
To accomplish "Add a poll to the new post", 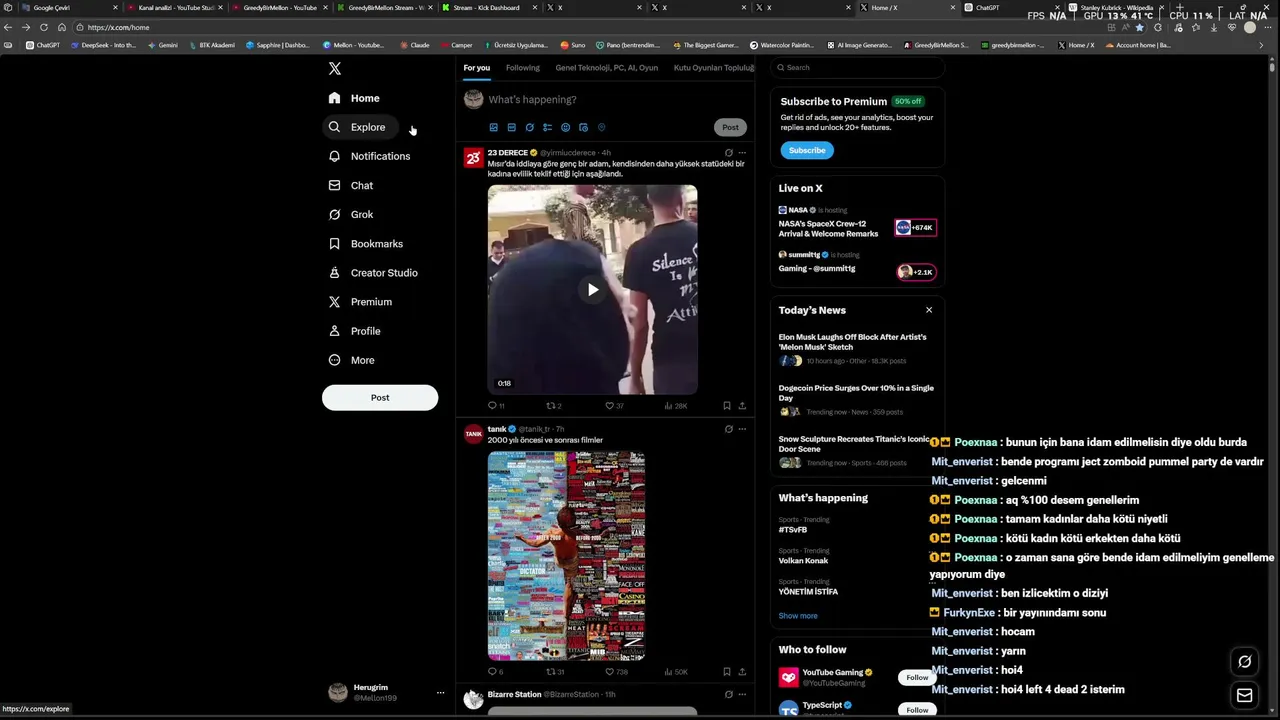I will pos(547,127).
